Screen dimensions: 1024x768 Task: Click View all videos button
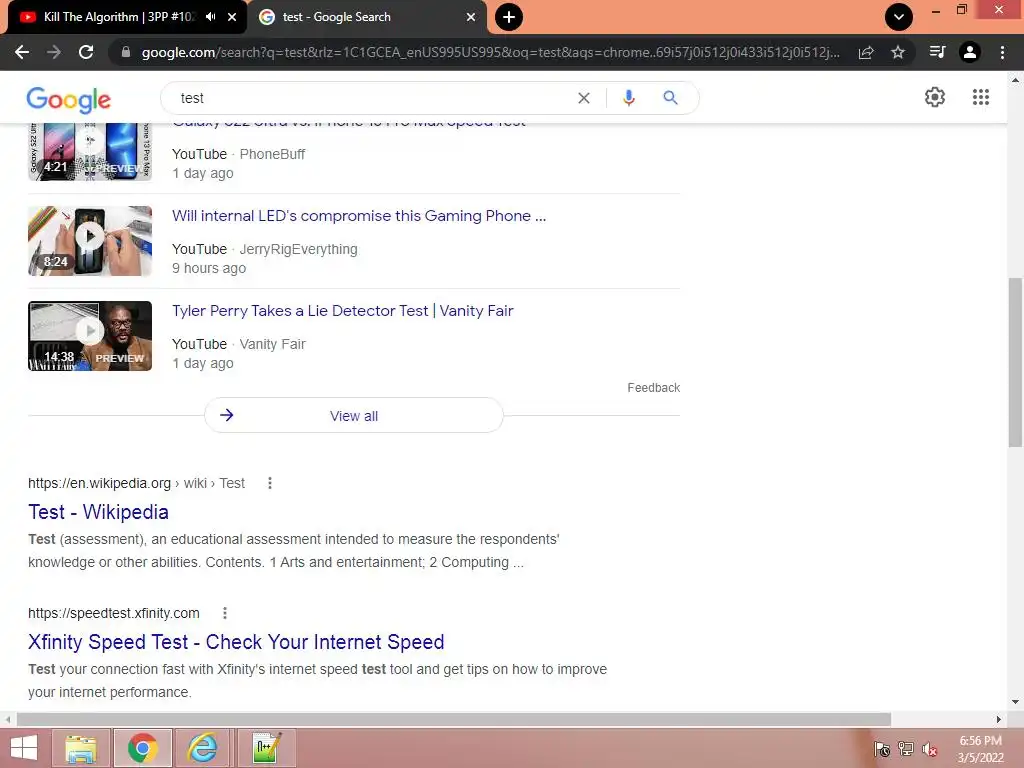point(353,415)
